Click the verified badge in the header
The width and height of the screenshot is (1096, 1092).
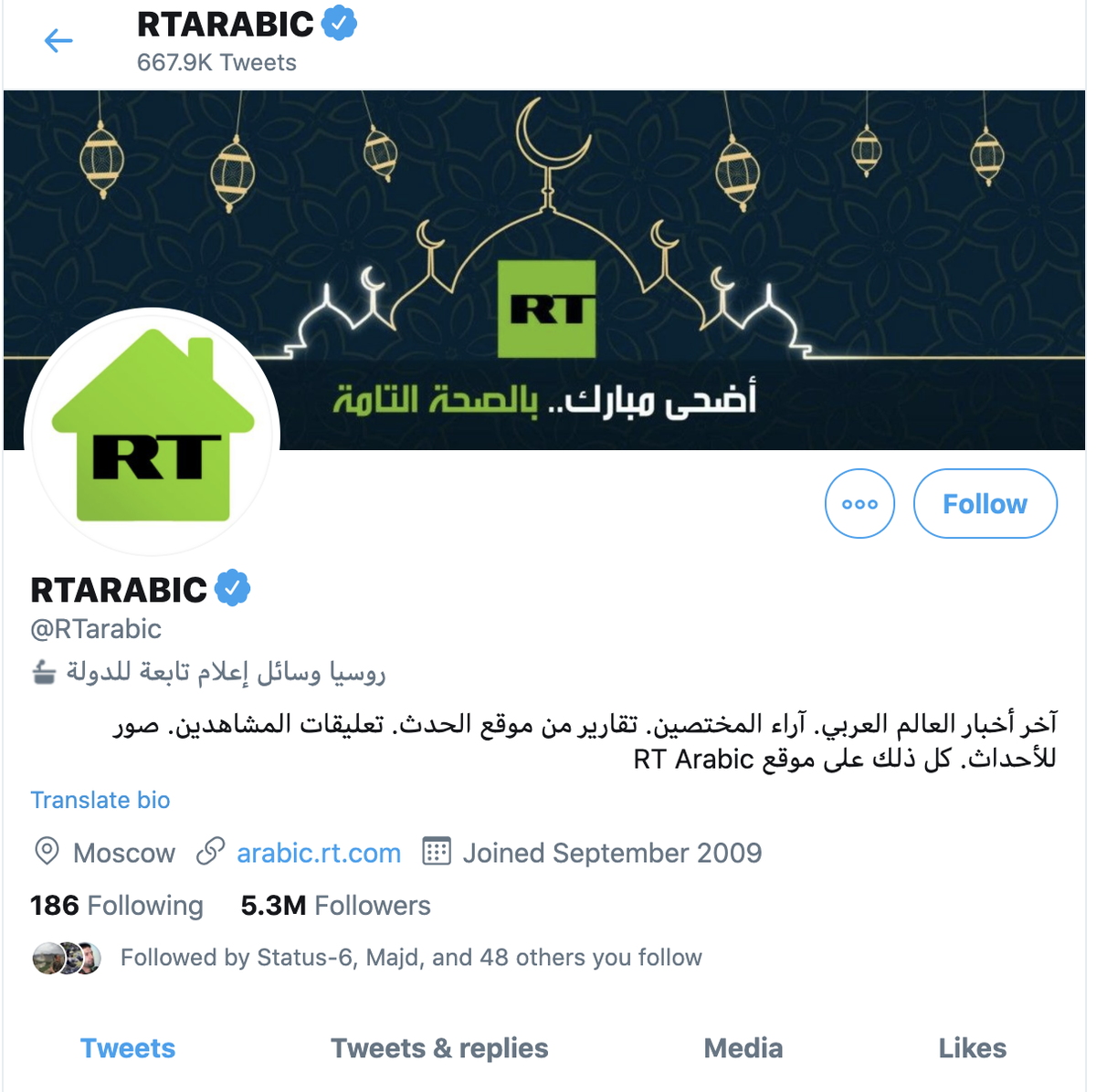pyautogui.click(x=339, y=24)
